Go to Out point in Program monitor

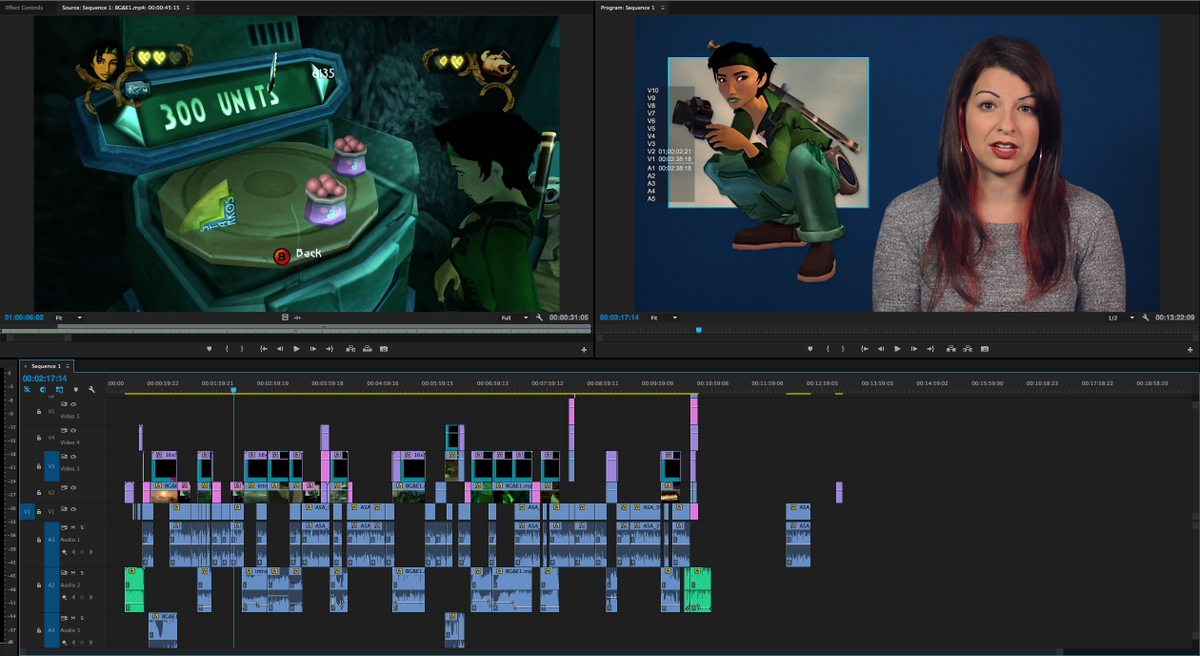tap(931, 349)
